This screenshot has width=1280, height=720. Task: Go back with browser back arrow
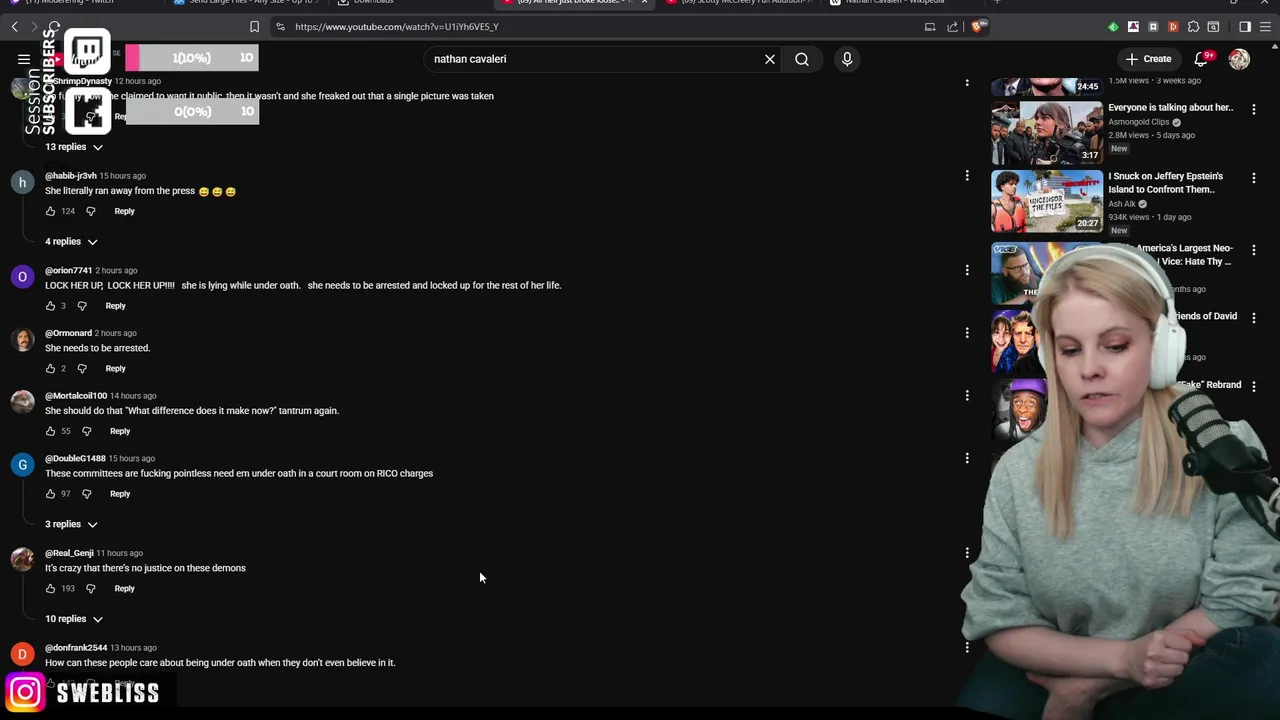[x=14, y=27]
